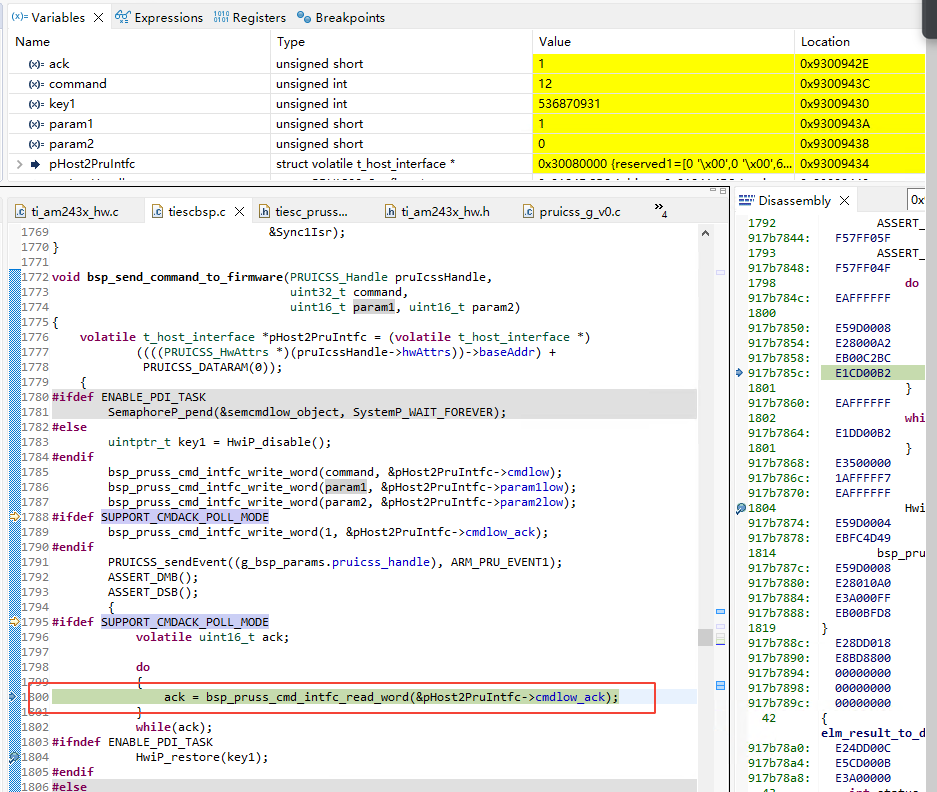Expand the pHost2PruIntfc struct variable

point(19,164)
